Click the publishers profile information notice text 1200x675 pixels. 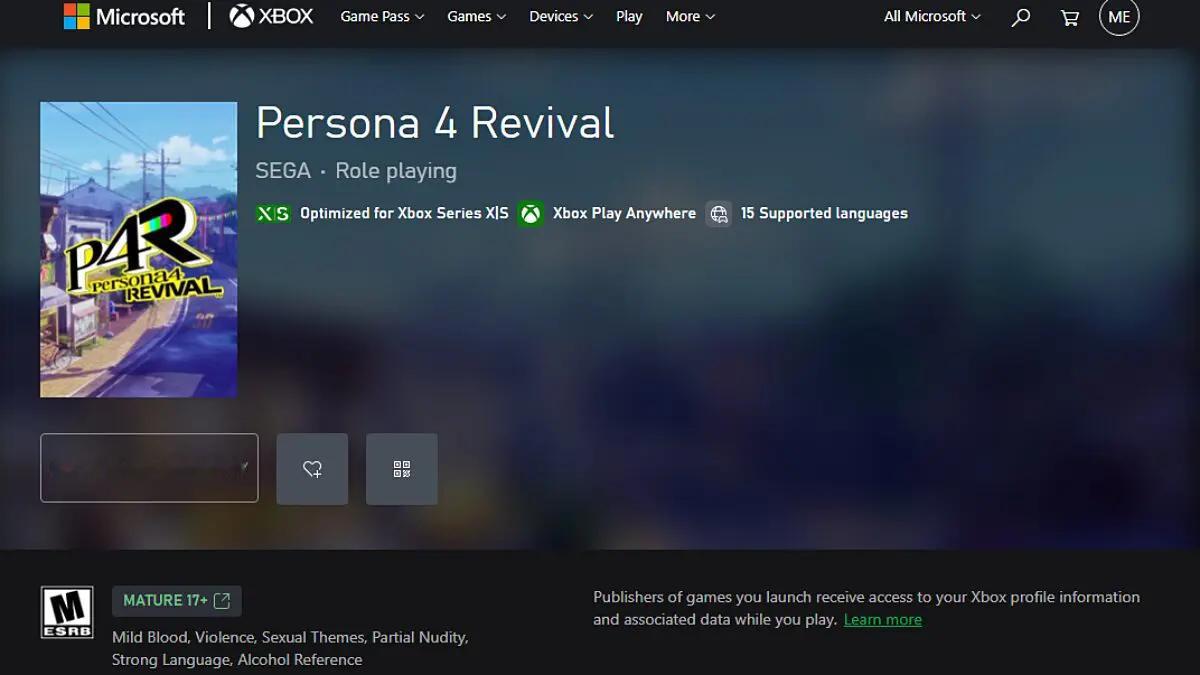[x=866, y=608]
